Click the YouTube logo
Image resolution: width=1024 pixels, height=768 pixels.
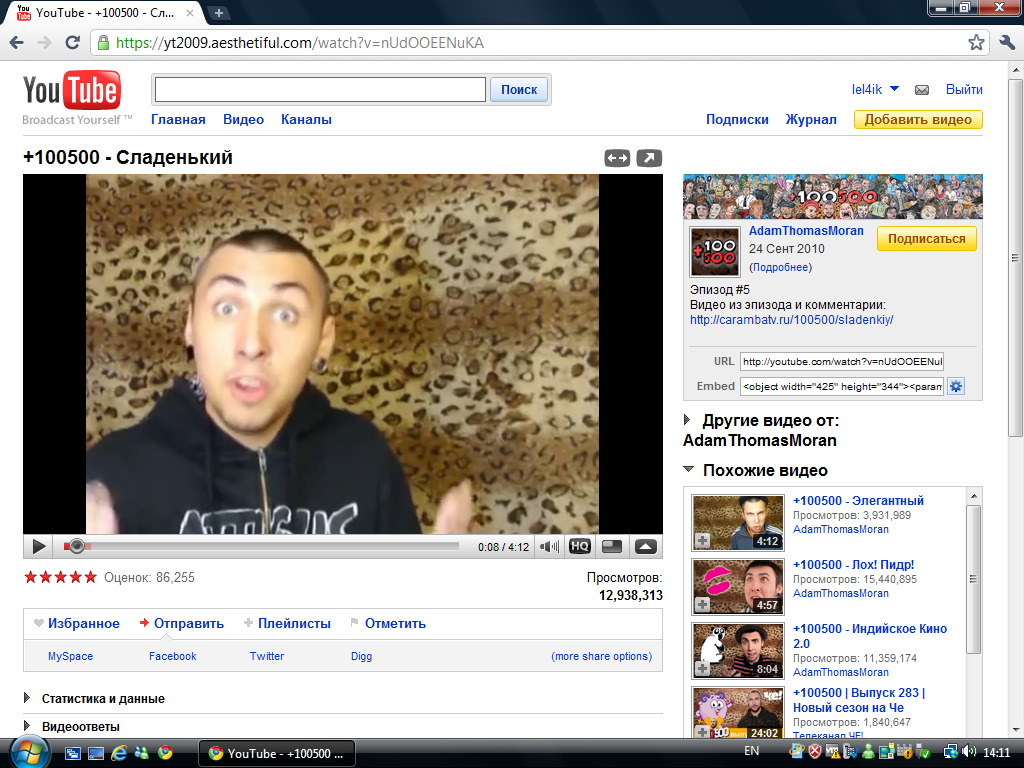click(x=72, y=90)
